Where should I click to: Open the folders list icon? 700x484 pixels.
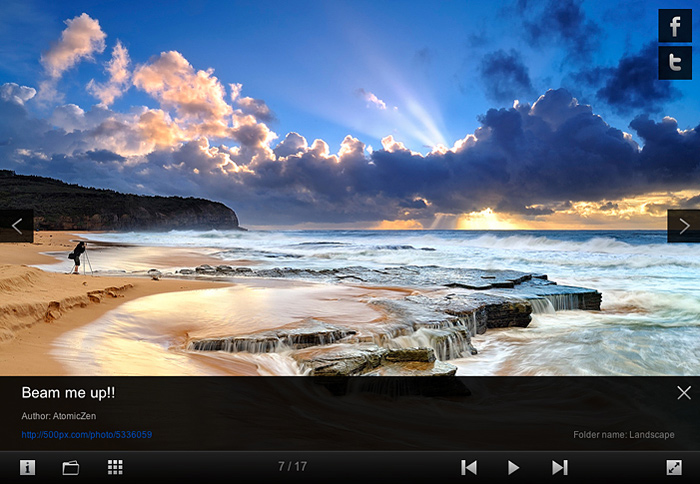coord(71,467)
